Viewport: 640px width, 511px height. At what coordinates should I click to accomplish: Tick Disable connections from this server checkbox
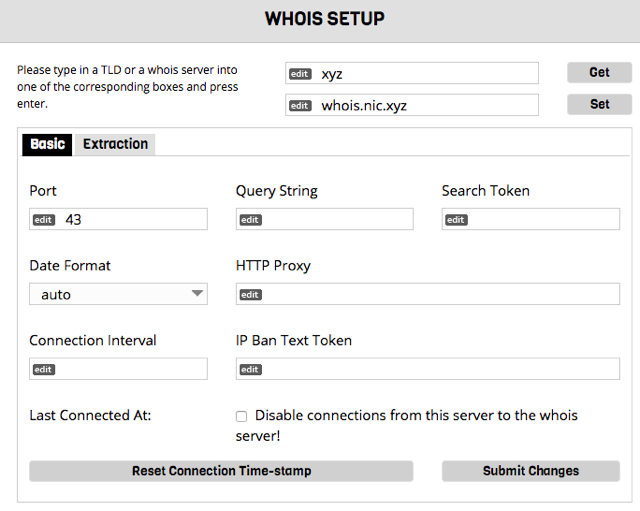coord(241,416)
